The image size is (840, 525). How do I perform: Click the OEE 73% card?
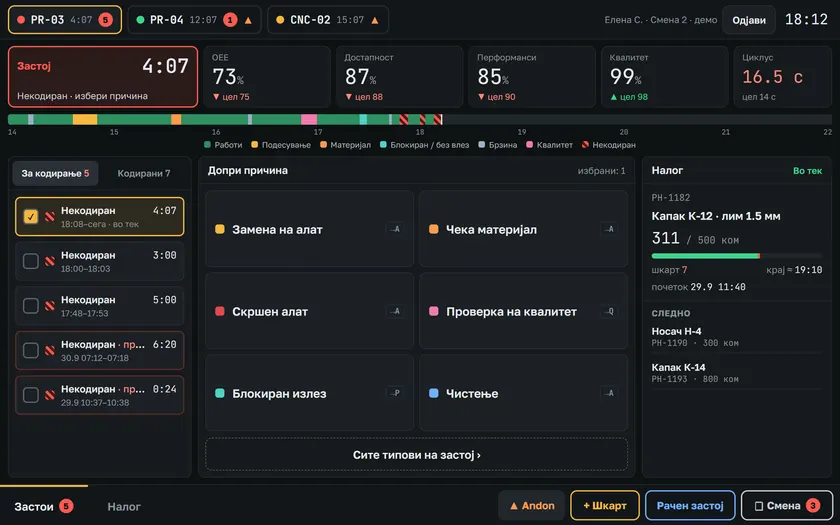(x=266, y=77)
